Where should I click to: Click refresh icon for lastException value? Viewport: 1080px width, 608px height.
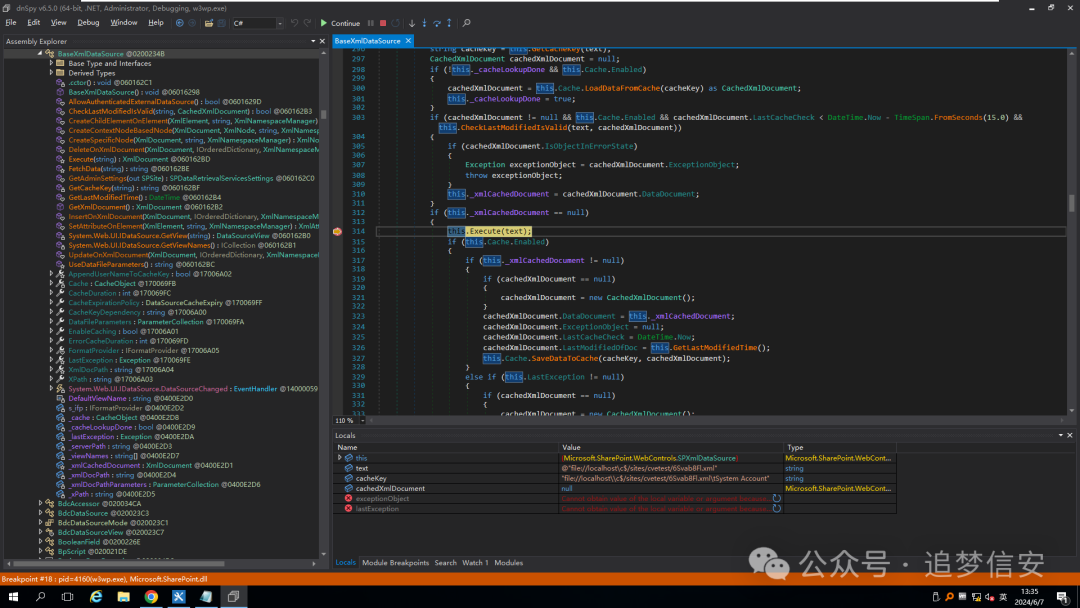point(776,509)
